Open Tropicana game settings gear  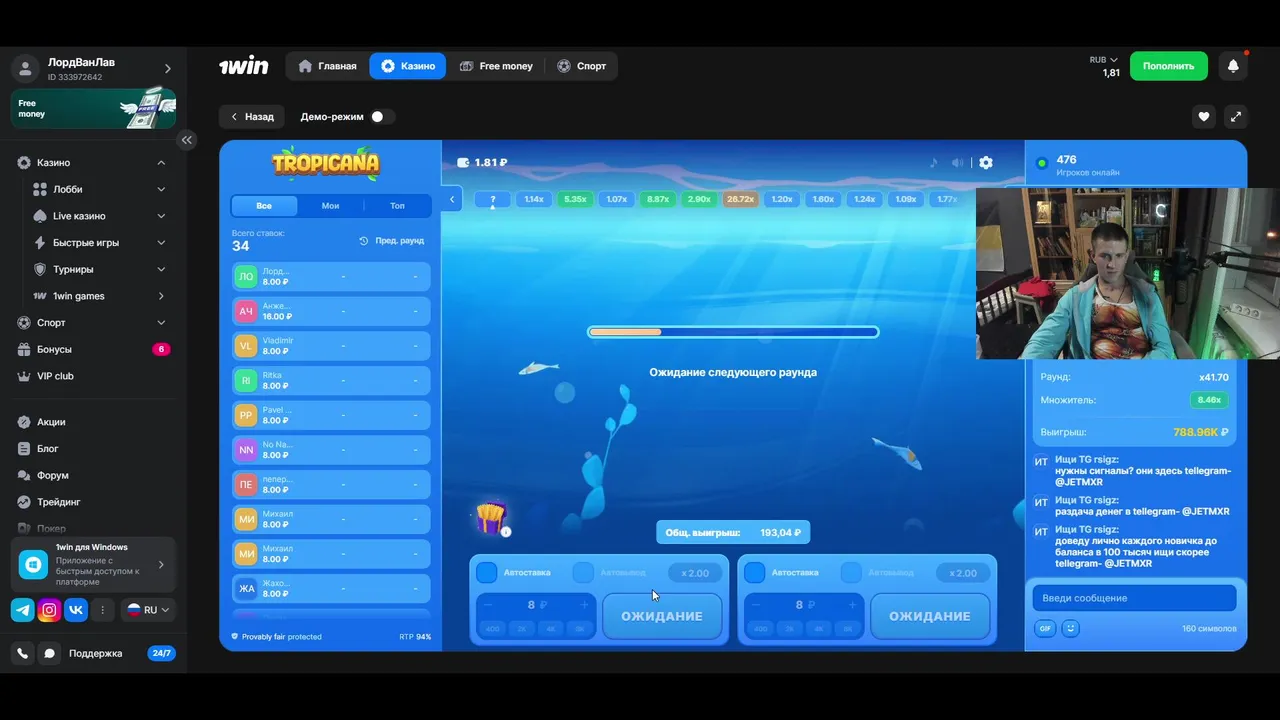pos(986,163)
